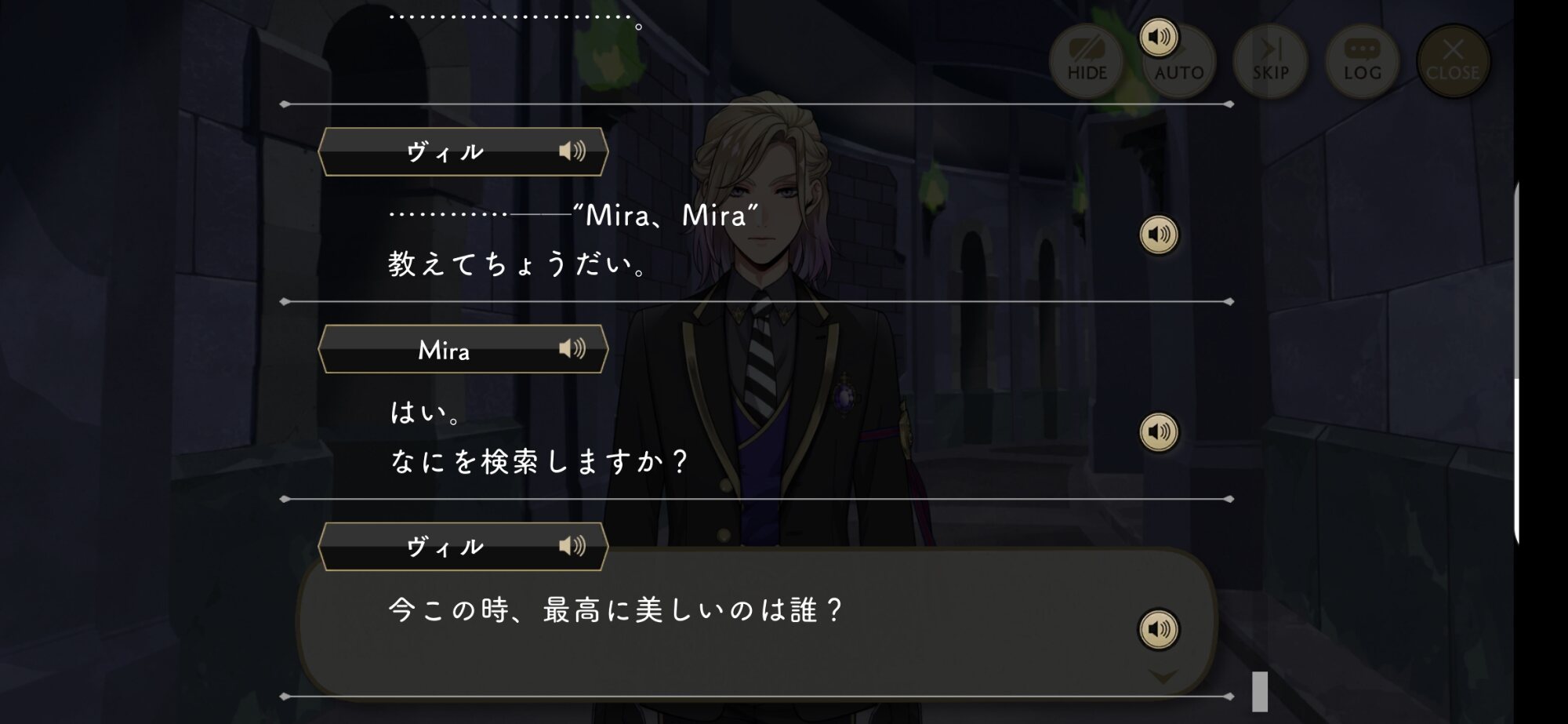This screenshot has width=1568, height=724.
Task: Select the 教えてちょうだい dialogue text
Action: click(x=517, y=264)
